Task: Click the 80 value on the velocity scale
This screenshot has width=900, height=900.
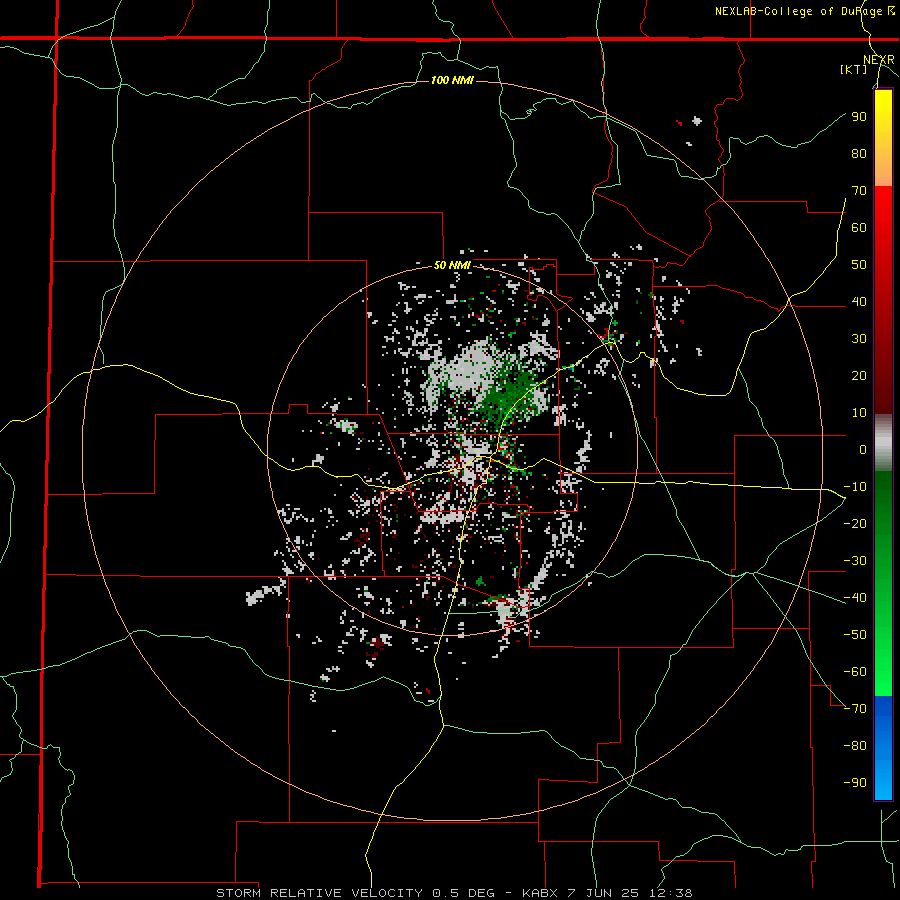Action: (x=859, y=153)
